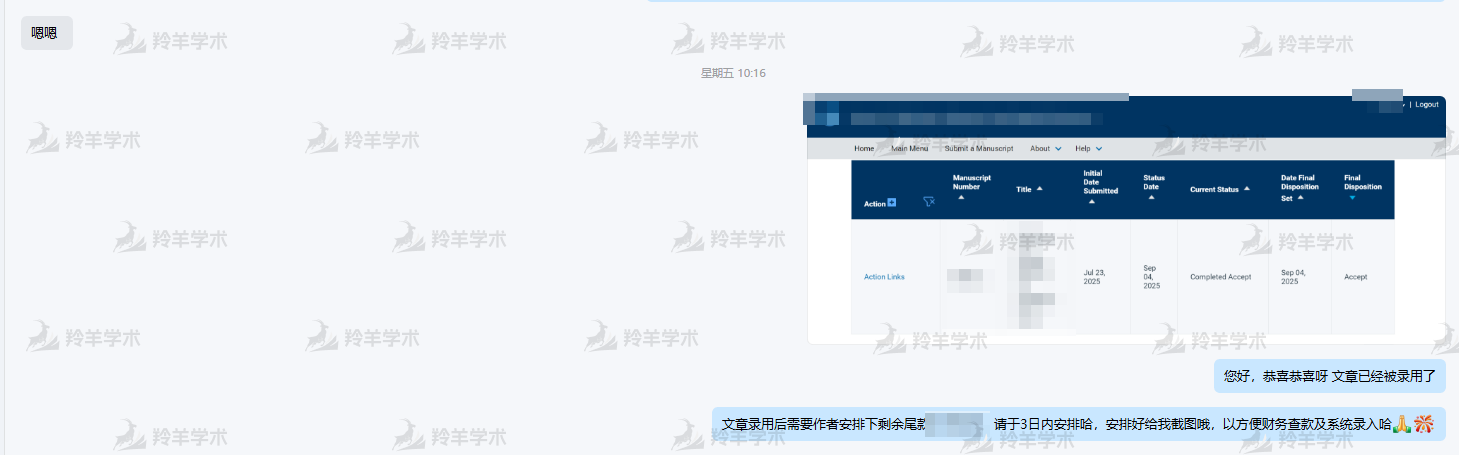The height and width of the screenshot is (455, 1459).
Task: Click the clear filter funnel icon
Action: pyautogui.click(x=929, y=202)
